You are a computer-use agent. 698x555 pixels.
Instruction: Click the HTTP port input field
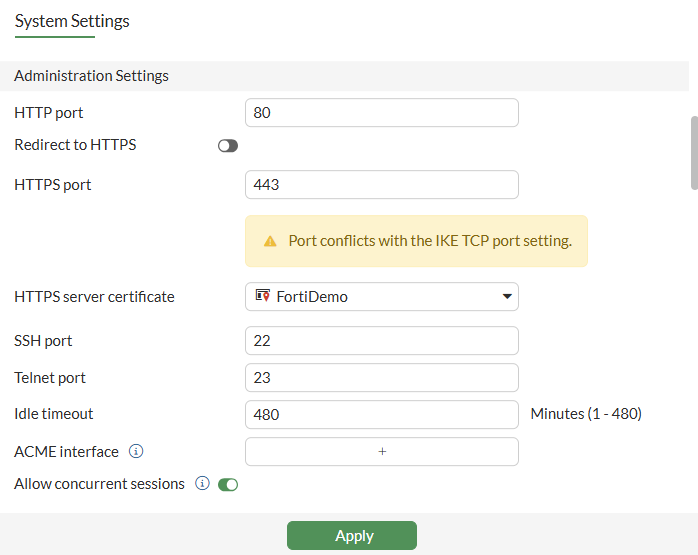[x=381, y=113]
